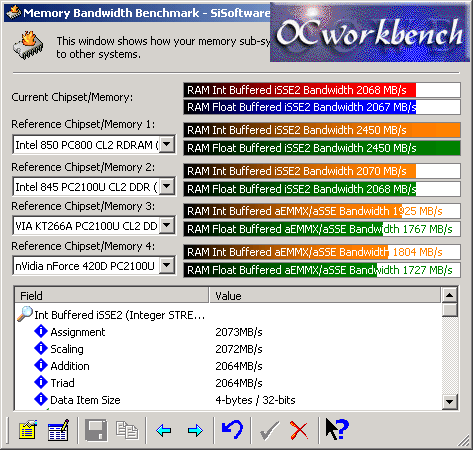Select the Scaling row label

point(67,349)
